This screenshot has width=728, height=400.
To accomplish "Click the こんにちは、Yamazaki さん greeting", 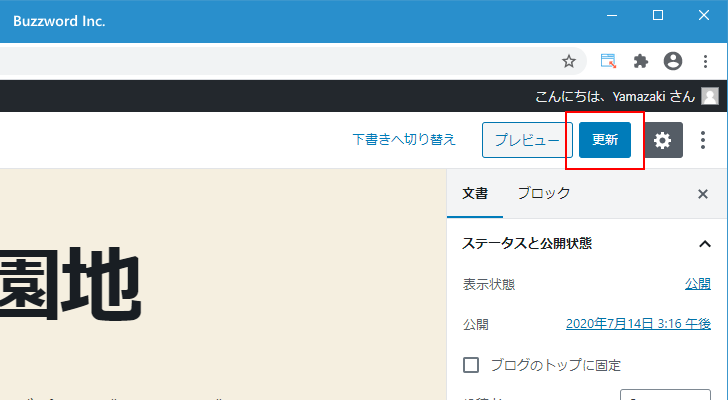I will click(615, 96).
